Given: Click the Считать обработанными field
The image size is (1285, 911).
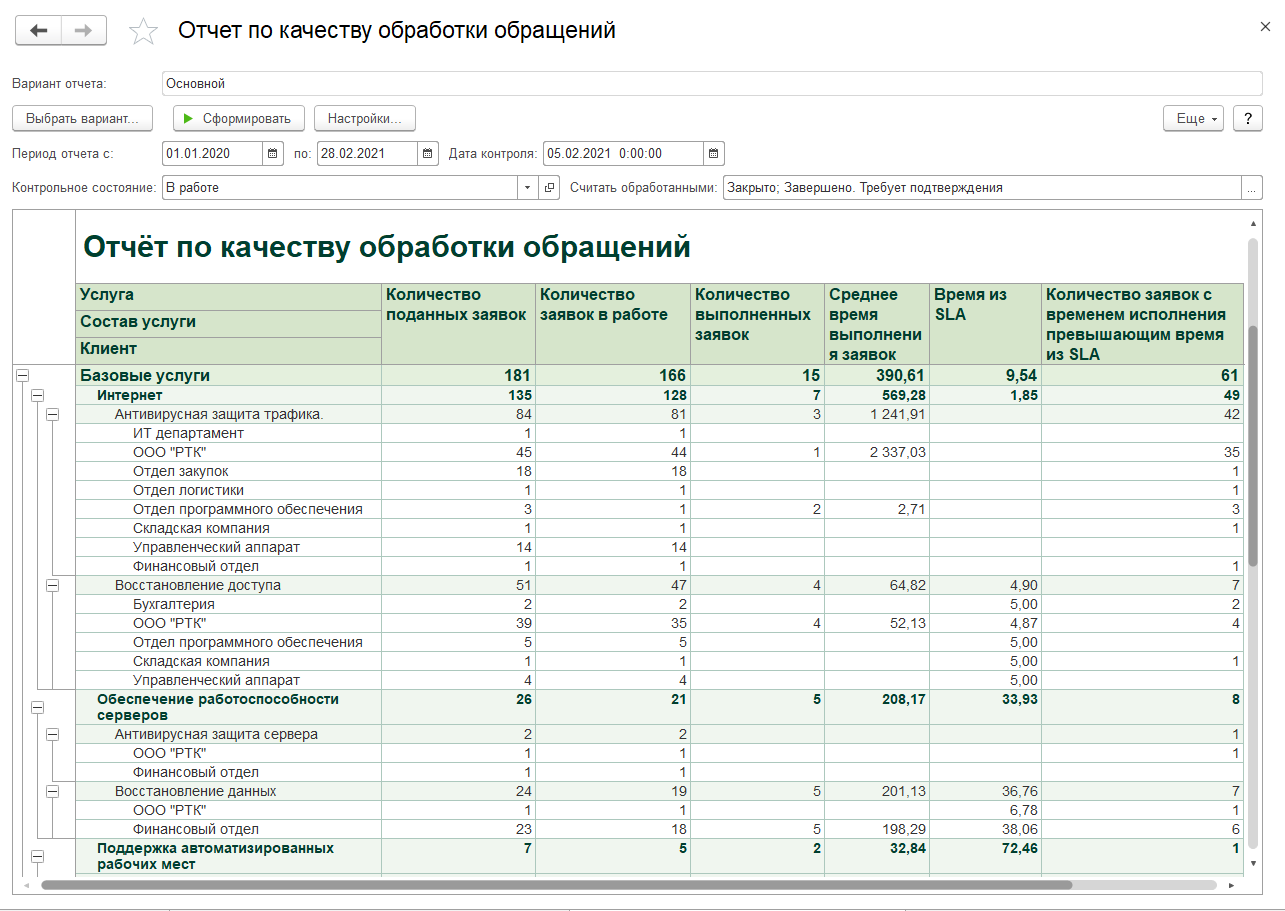Looking at the screenshot, I should [x=982, y=188].
